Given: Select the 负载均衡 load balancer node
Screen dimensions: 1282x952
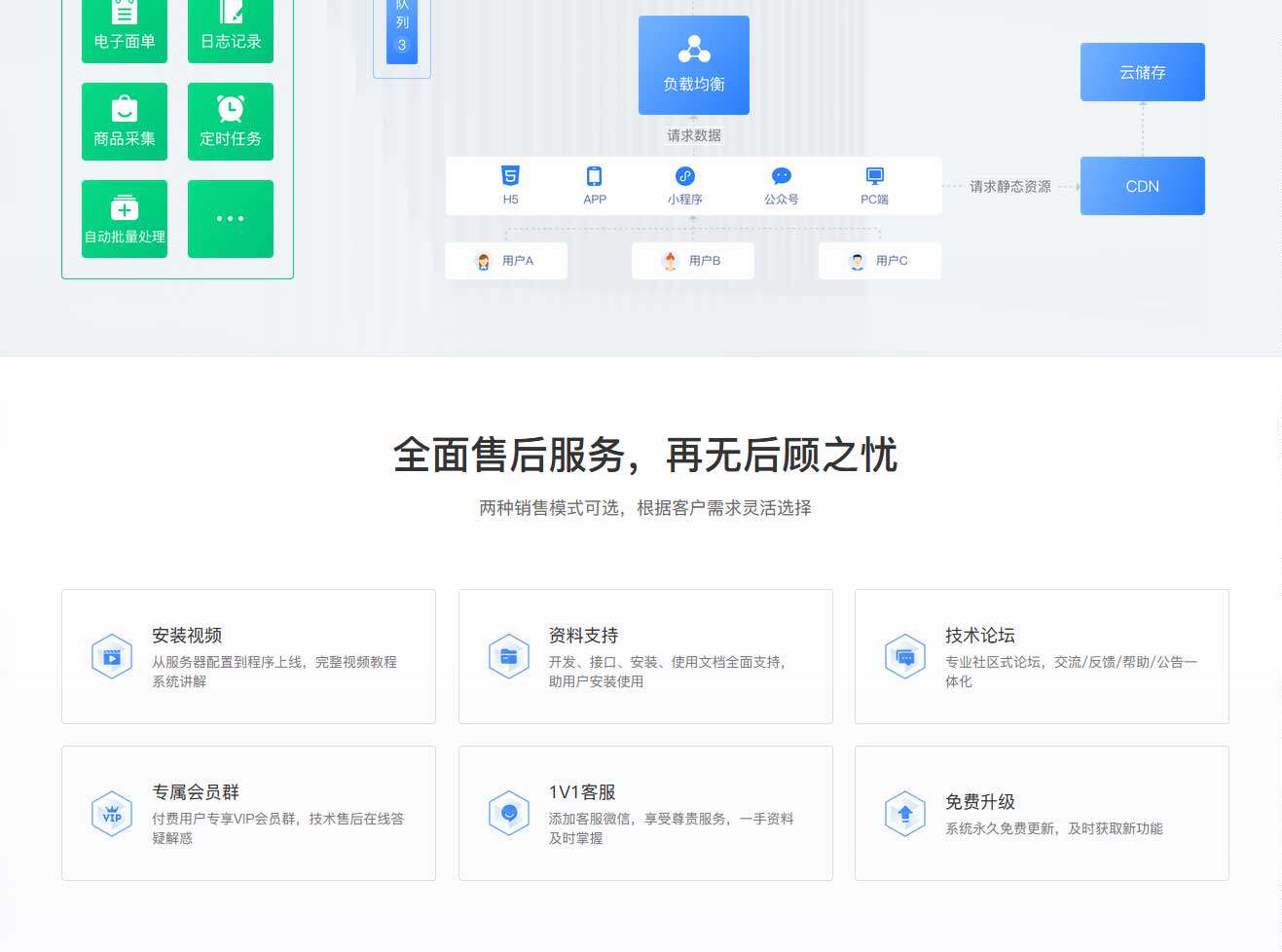Looking at the screenshot, I should tap(692, 64).
